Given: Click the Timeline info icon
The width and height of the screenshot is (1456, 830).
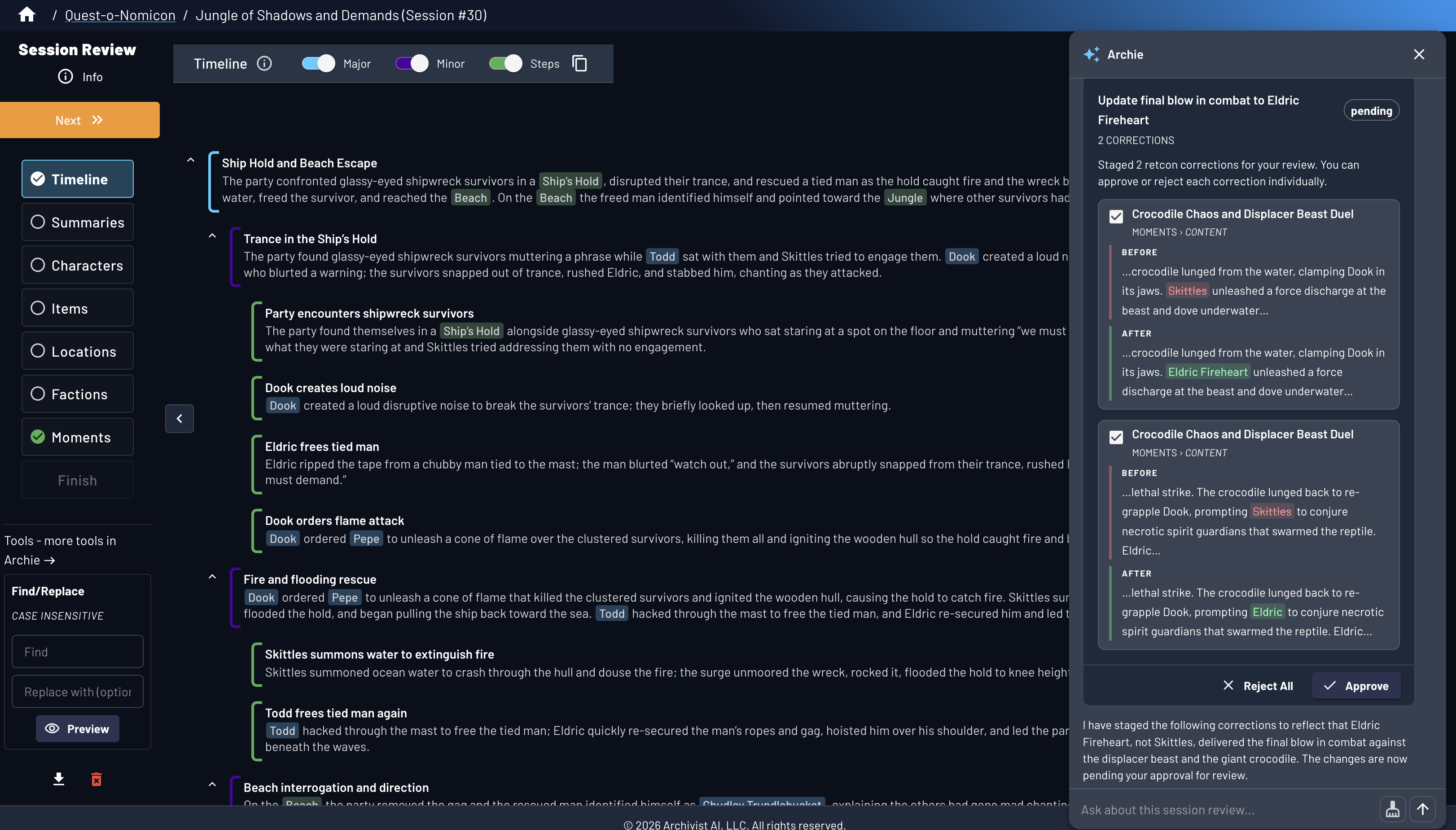Looking at the screenshot, I should [x=264, y=63].
